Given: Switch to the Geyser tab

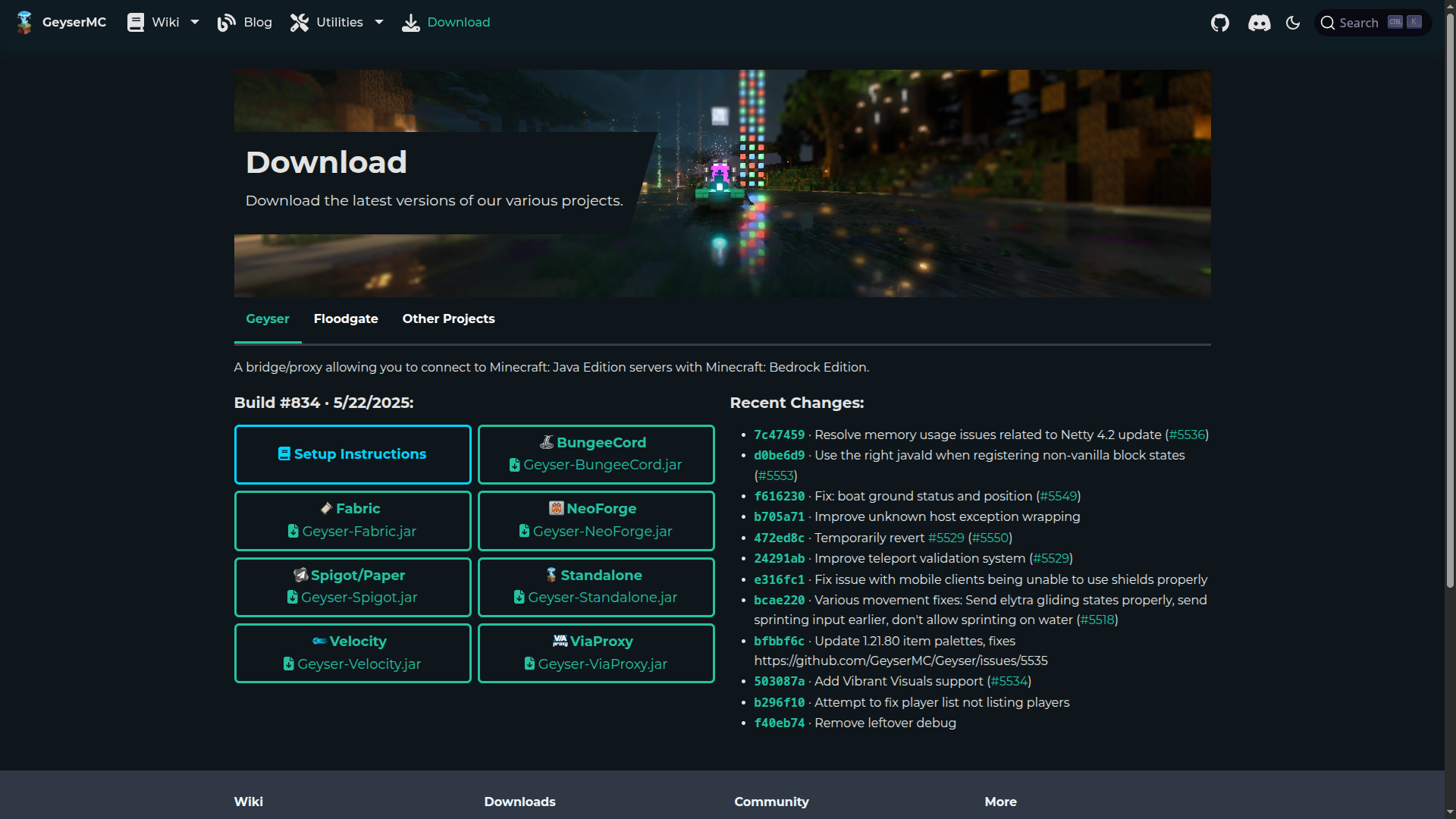Looking at the screenshot, I should click(x=268, y=319).
